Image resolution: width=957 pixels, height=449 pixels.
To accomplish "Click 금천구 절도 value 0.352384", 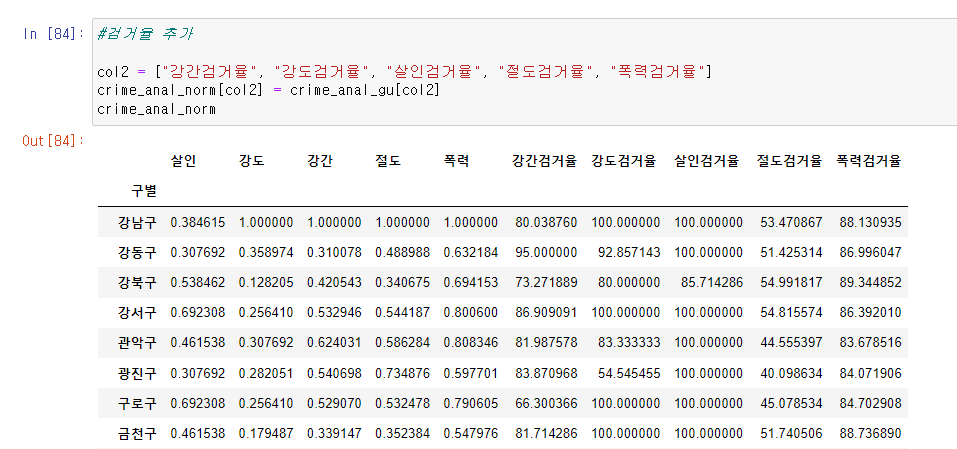I will click(403, 434).
